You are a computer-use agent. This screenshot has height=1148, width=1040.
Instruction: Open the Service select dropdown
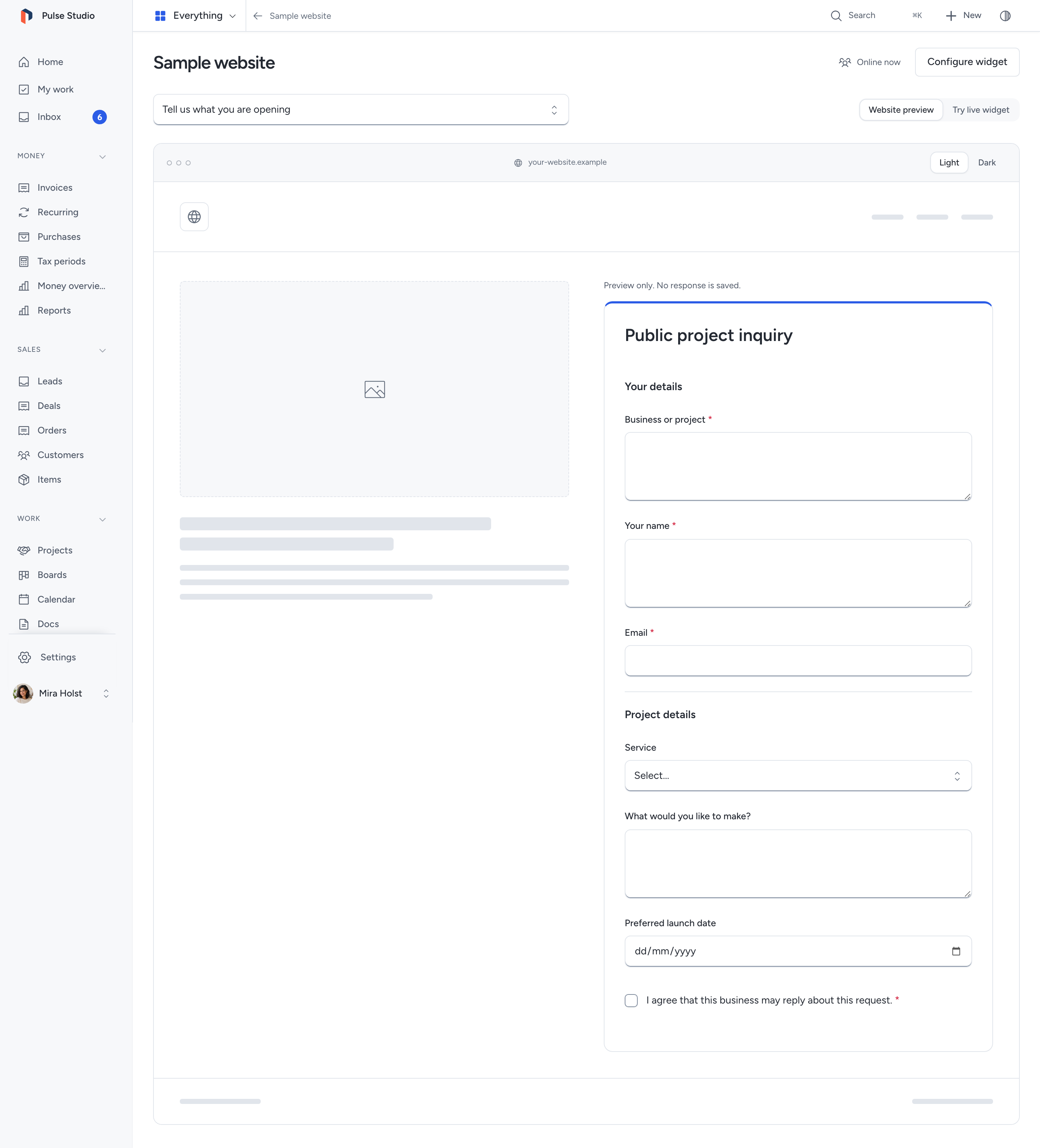[798, 776]
